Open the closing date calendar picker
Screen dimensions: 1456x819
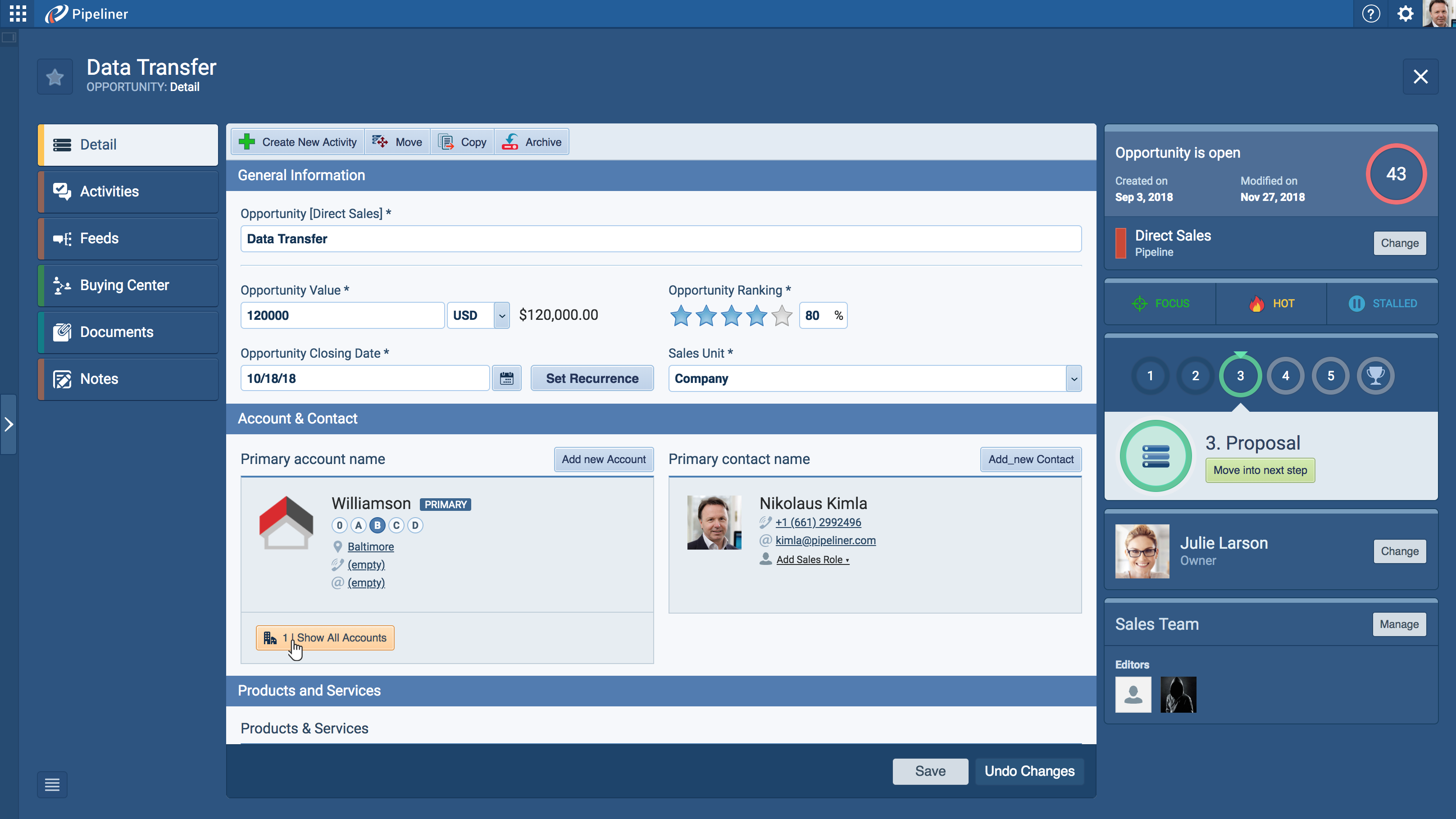(x=506, y=378)
